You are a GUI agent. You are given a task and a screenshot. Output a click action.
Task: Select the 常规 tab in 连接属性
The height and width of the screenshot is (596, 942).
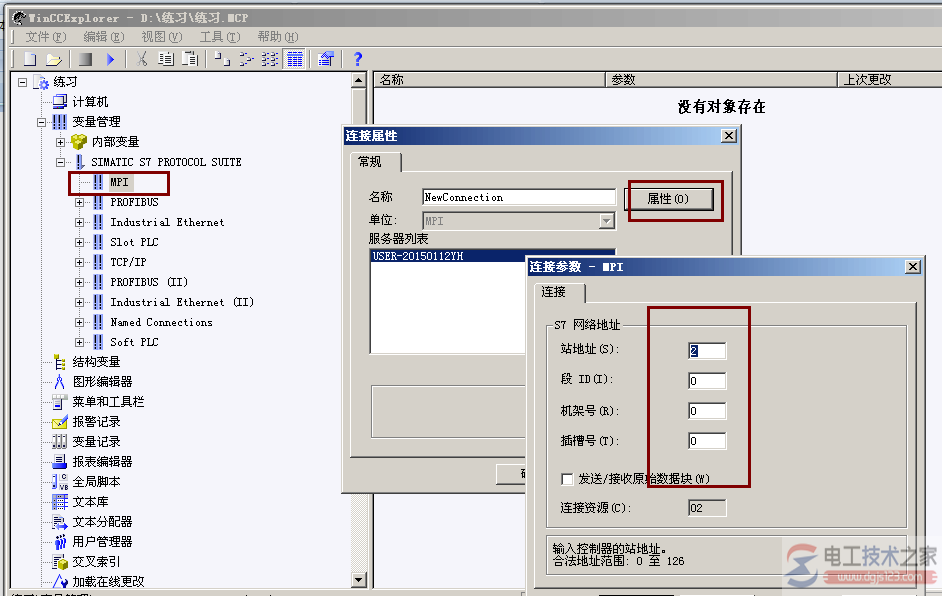click(375, 162)
